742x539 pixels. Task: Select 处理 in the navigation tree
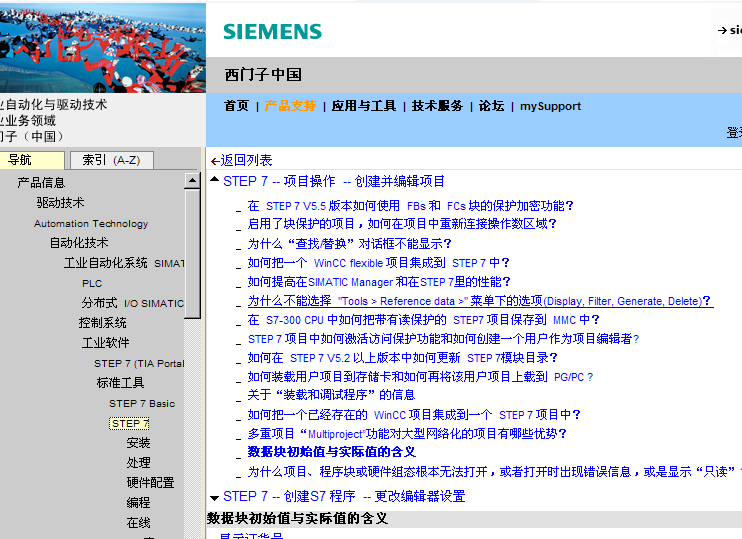(138, 463)
